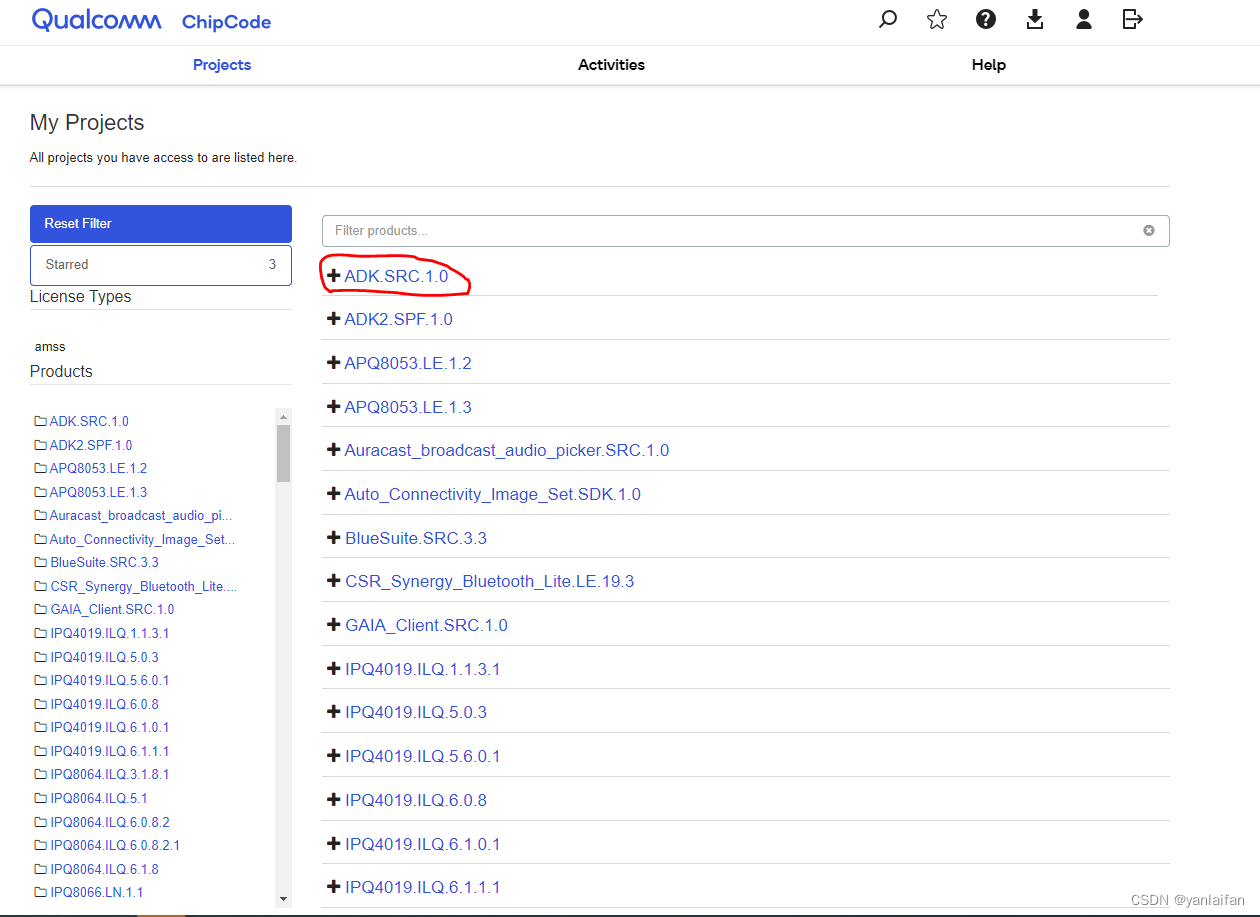This screenshot has width=1260, height=917.
Task: Expand ADK2.SPF.1.0 with its plus icon
Action: (x=334, y=319)
